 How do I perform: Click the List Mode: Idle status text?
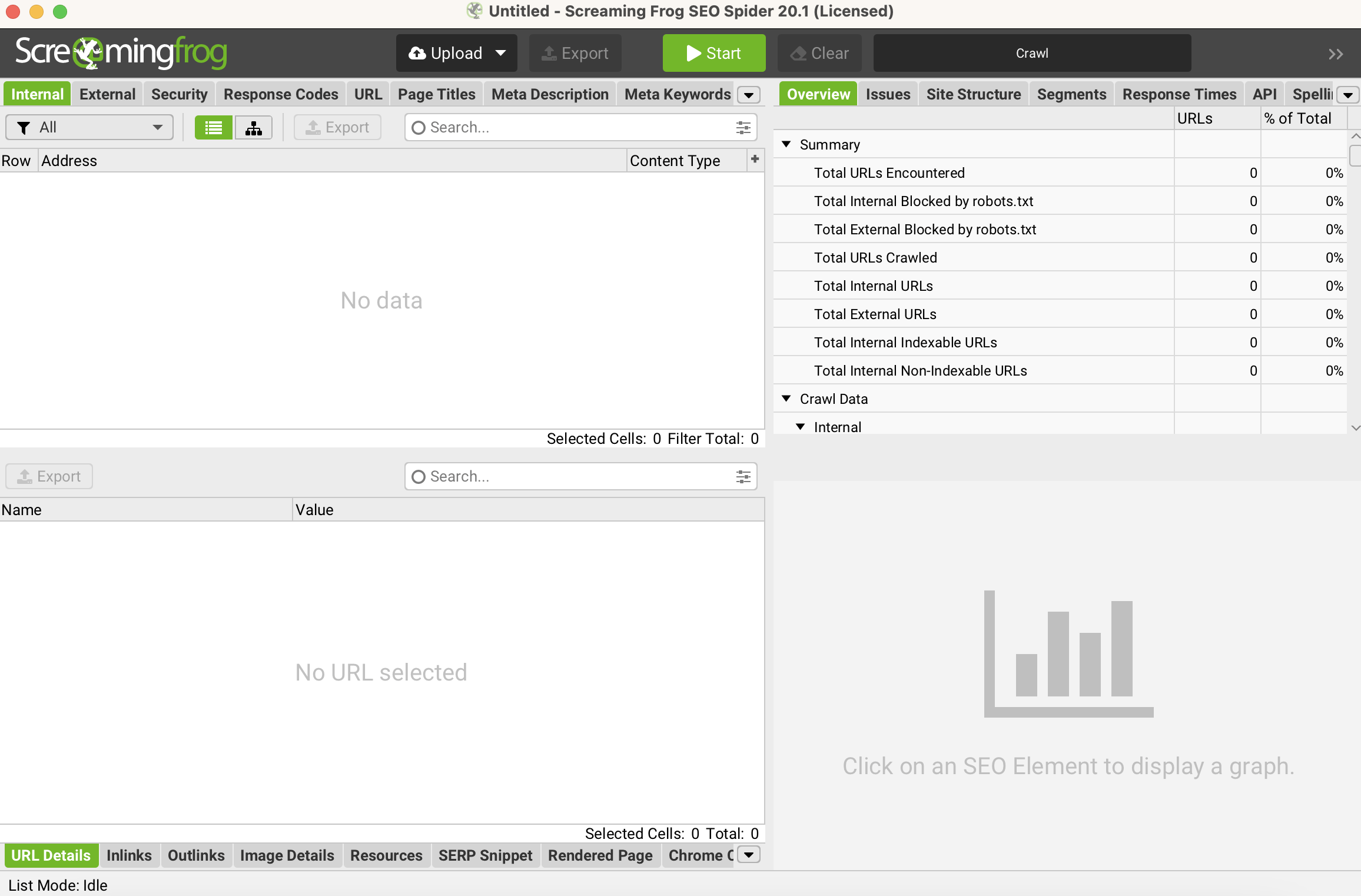(x=58, y=885)
